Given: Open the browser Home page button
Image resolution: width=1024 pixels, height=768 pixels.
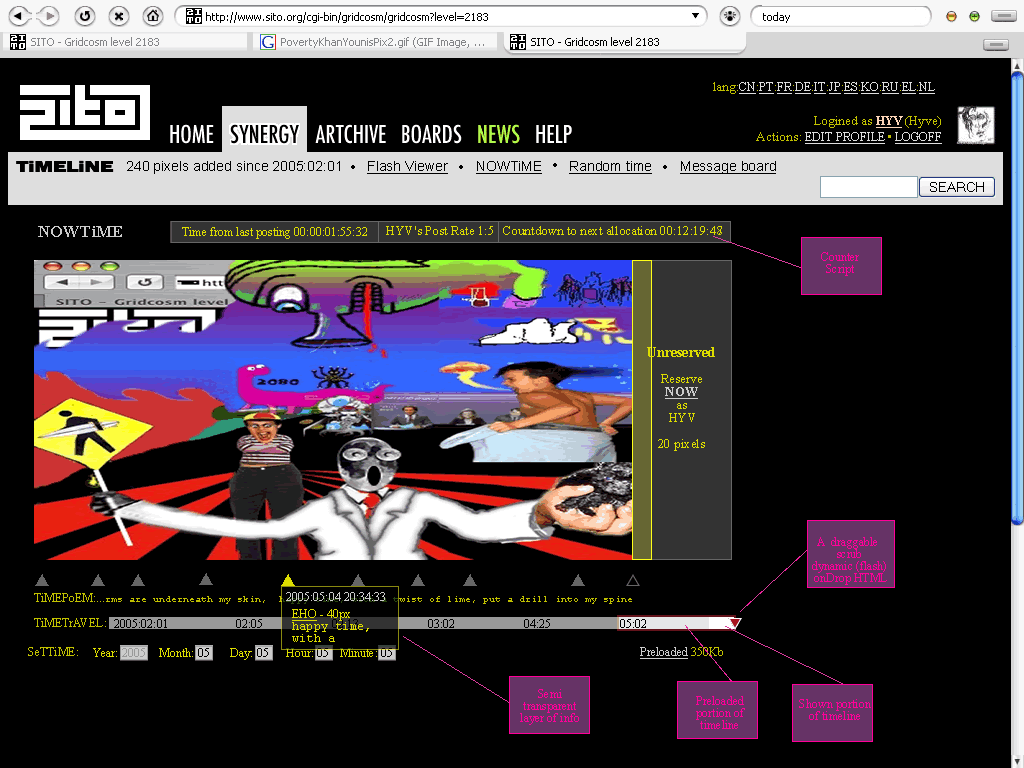Looking at the screenshot, I should (153, 16).
